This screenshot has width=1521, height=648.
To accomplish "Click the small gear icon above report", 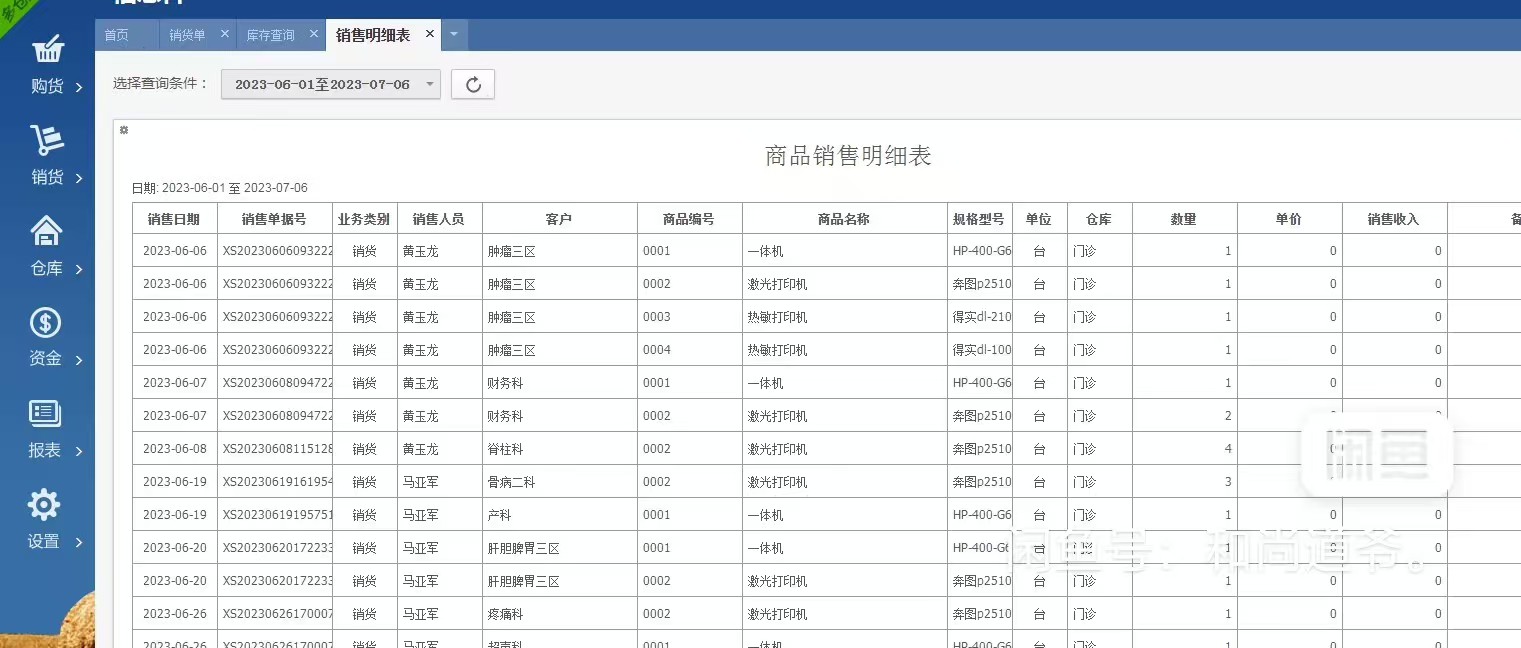I will pyautogui.click(x=124, y=130).
